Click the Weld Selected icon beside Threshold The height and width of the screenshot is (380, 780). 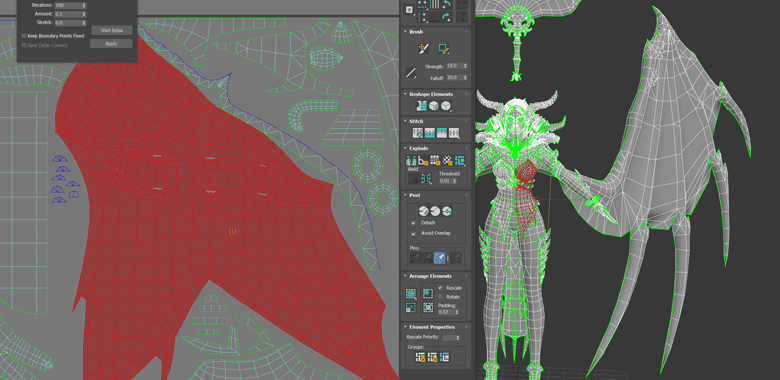pyautogui.click(x=426, y=178)
